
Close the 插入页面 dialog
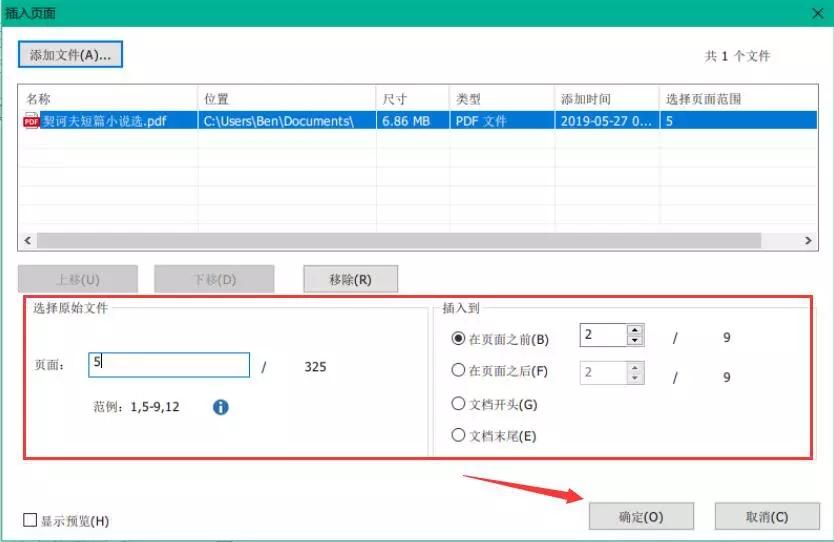[818, 13]
